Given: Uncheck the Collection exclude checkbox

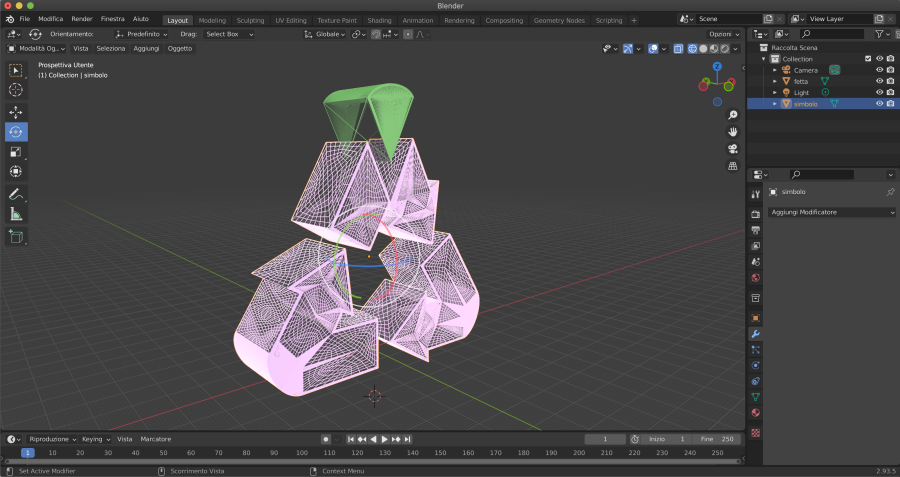Looking at the screenshot, I should pos(868,59).
